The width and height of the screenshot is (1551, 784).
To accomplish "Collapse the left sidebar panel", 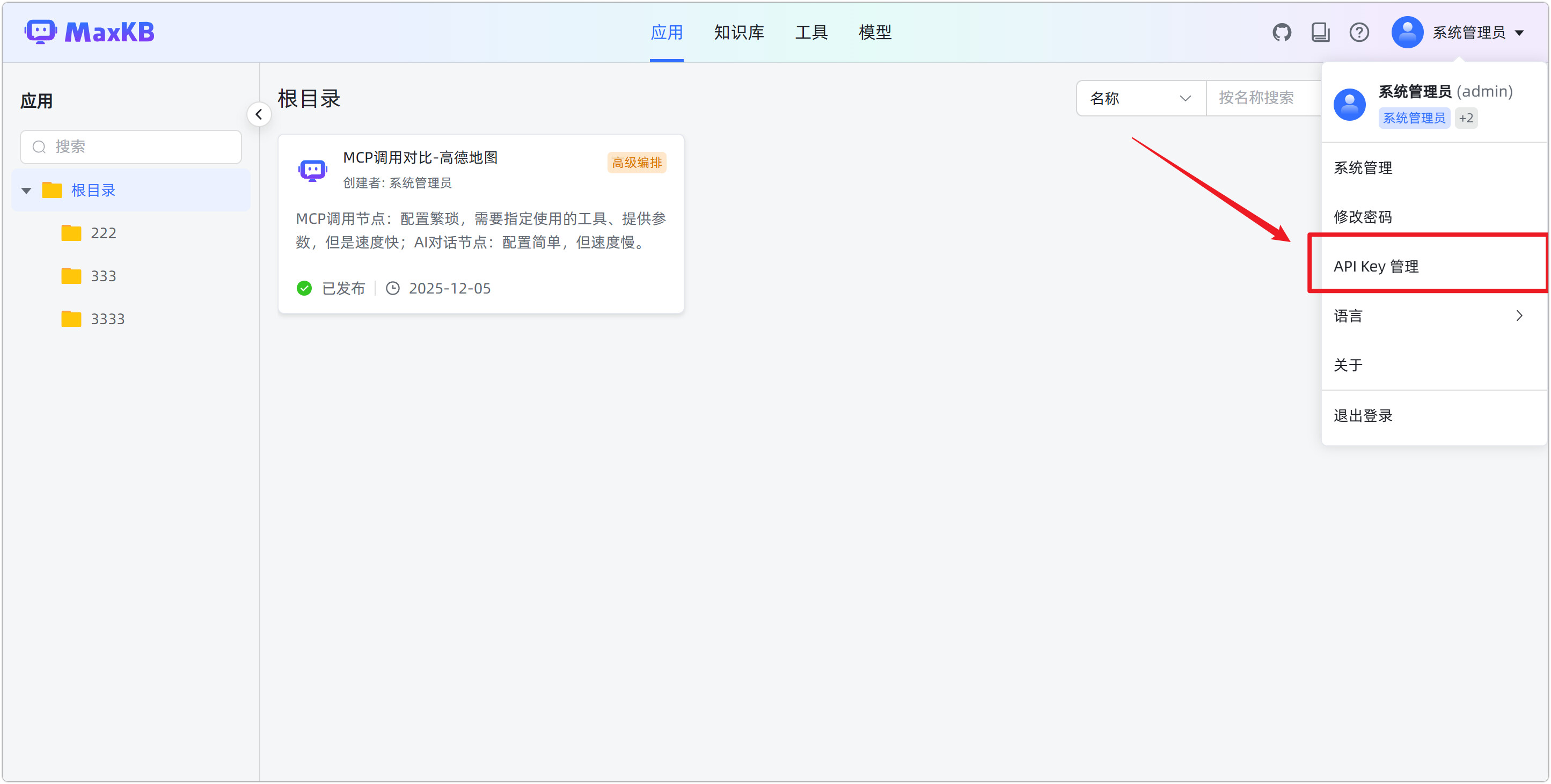I will pyautogui.click(x=259, y=114).
